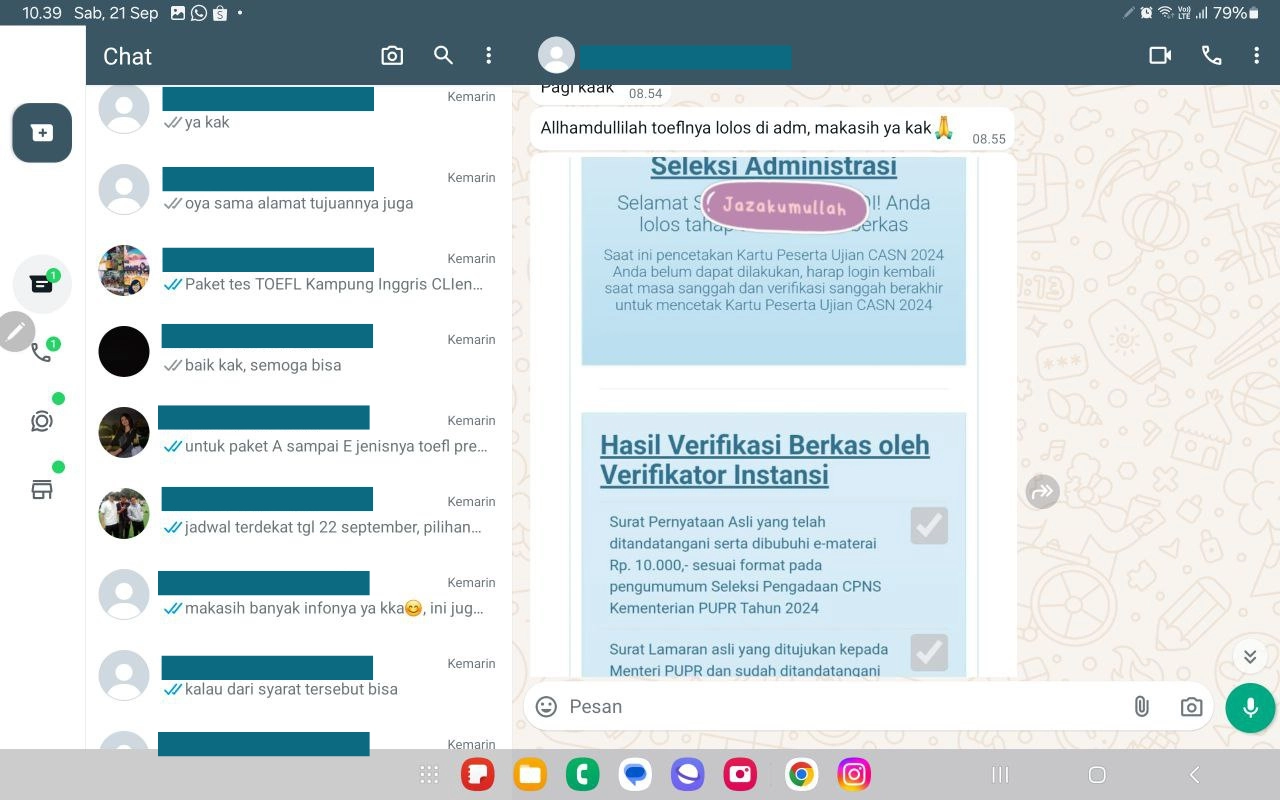Tap the attachment paperclip icon
This screenshot has height=800, width=1280.
tap(1141, 707)
